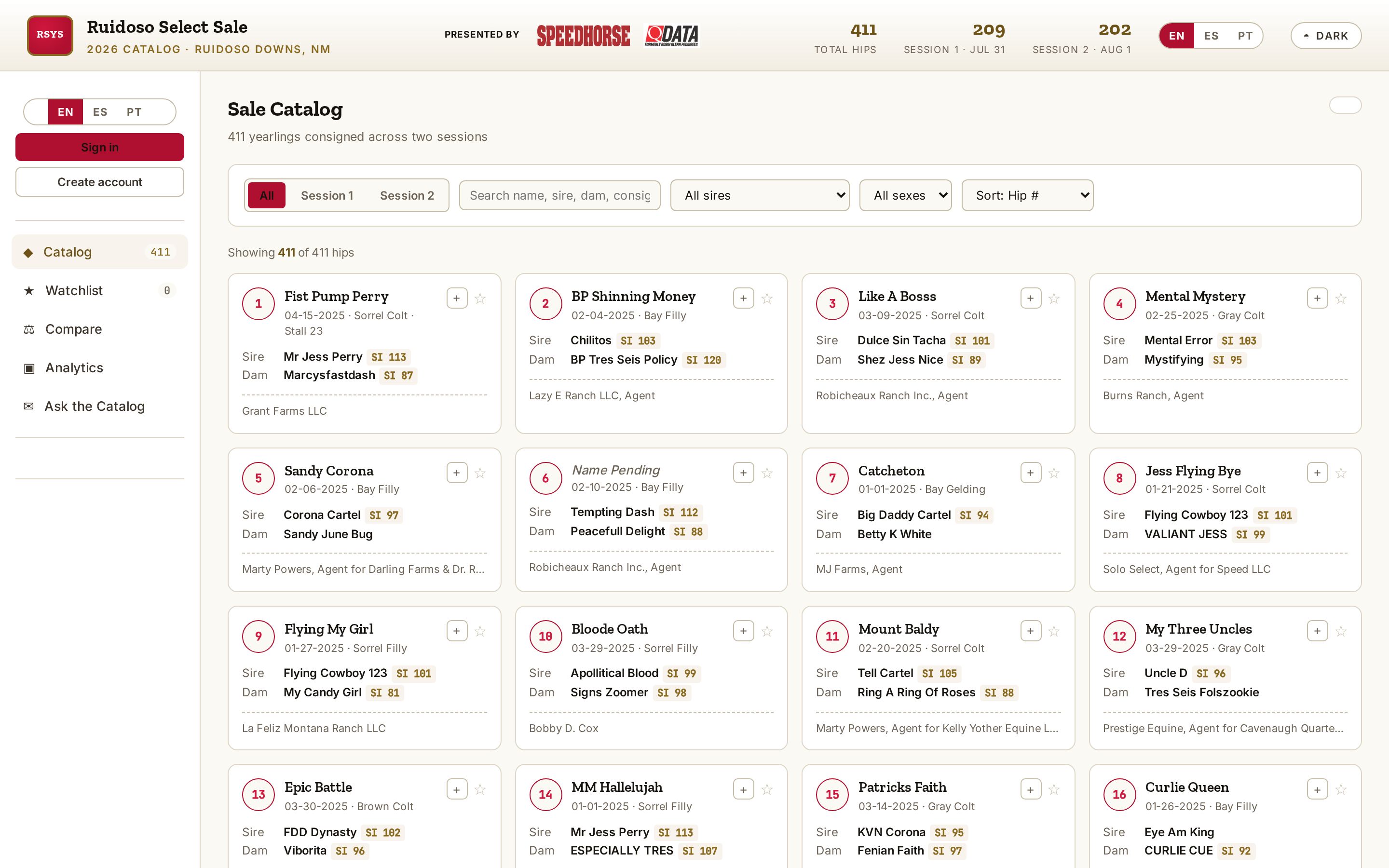This screenshot has width=1389, height=868.
Task: Open the Sort: Hip # dropdown
Action: 1027,195
